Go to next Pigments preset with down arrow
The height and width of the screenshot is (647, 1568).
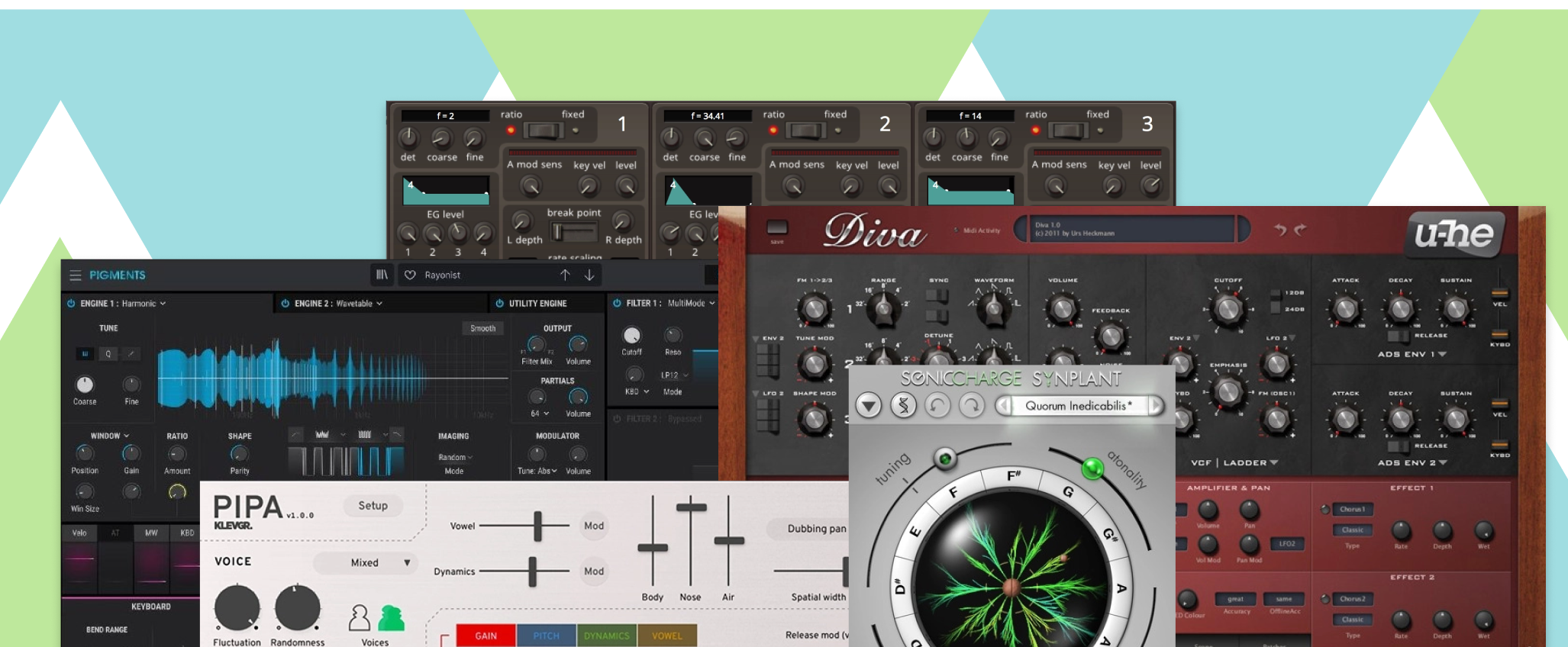[x=589, y=275]
